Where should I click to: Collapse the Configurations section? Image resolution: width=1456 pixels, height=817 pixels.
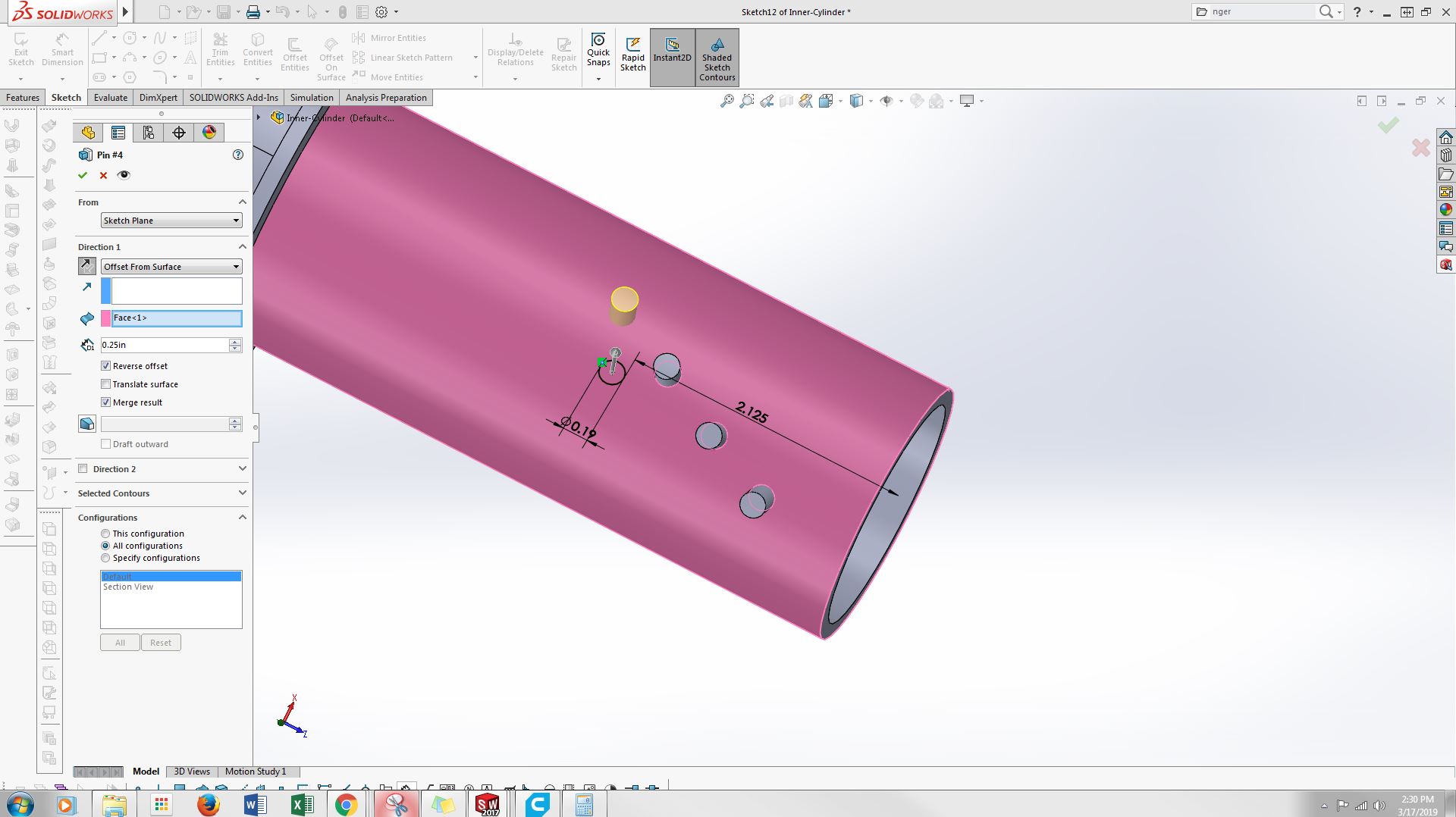tap(243, 517)
